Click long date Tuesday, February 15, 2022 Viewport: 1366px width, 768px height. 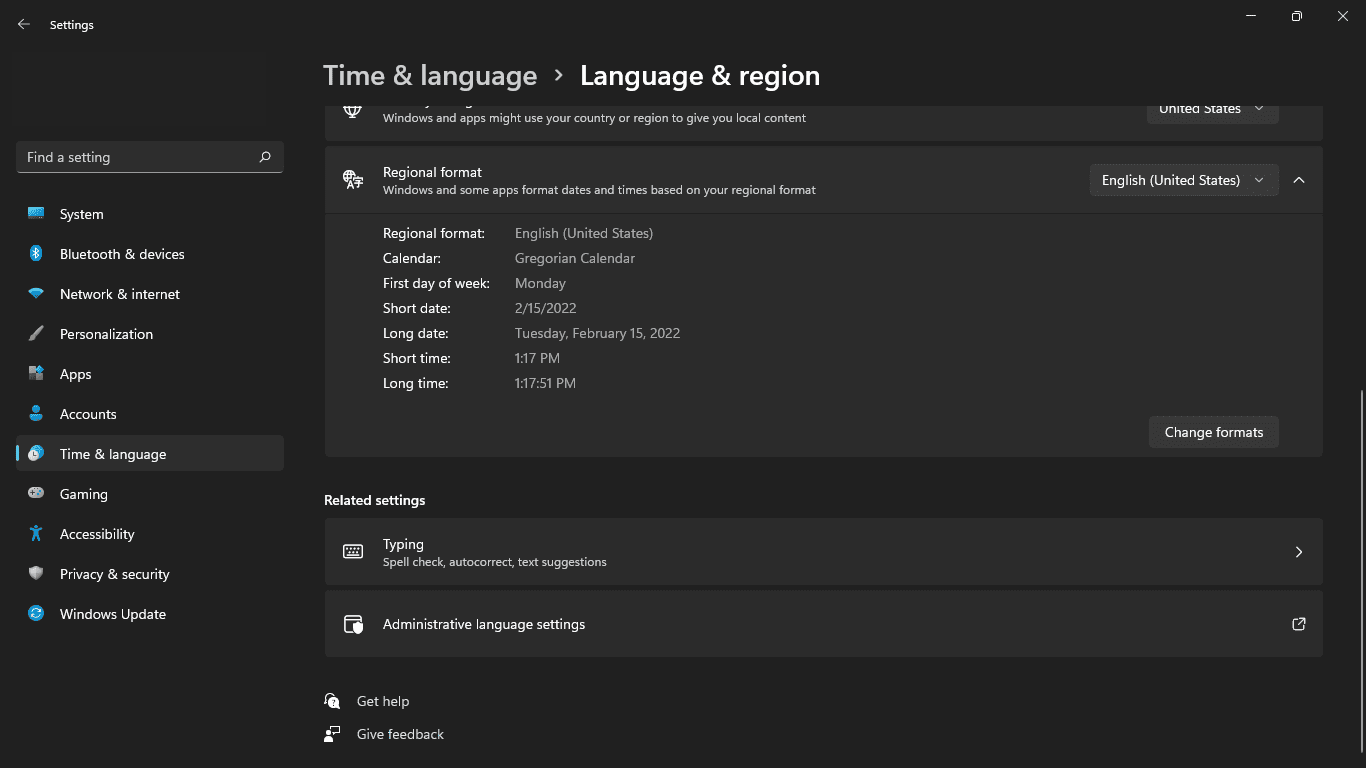tap(597, 333)
